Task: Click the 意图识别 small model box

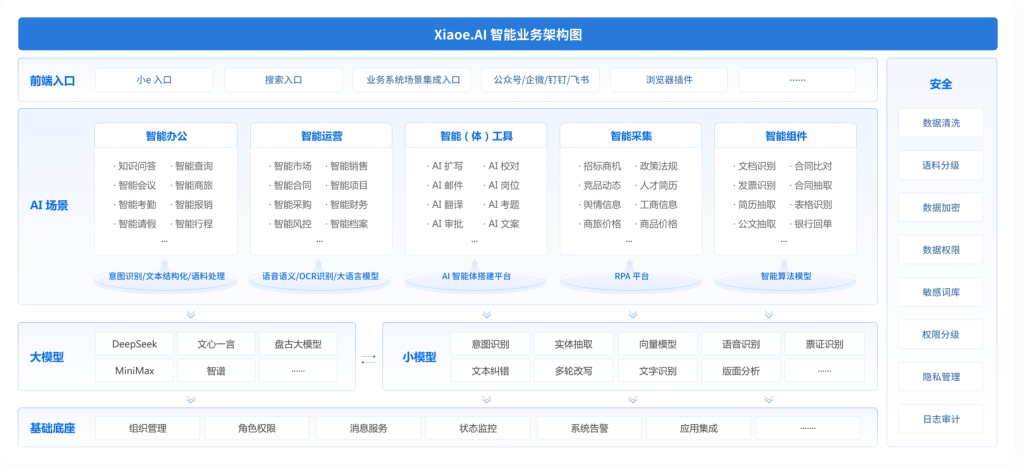Action: point(490,344)
